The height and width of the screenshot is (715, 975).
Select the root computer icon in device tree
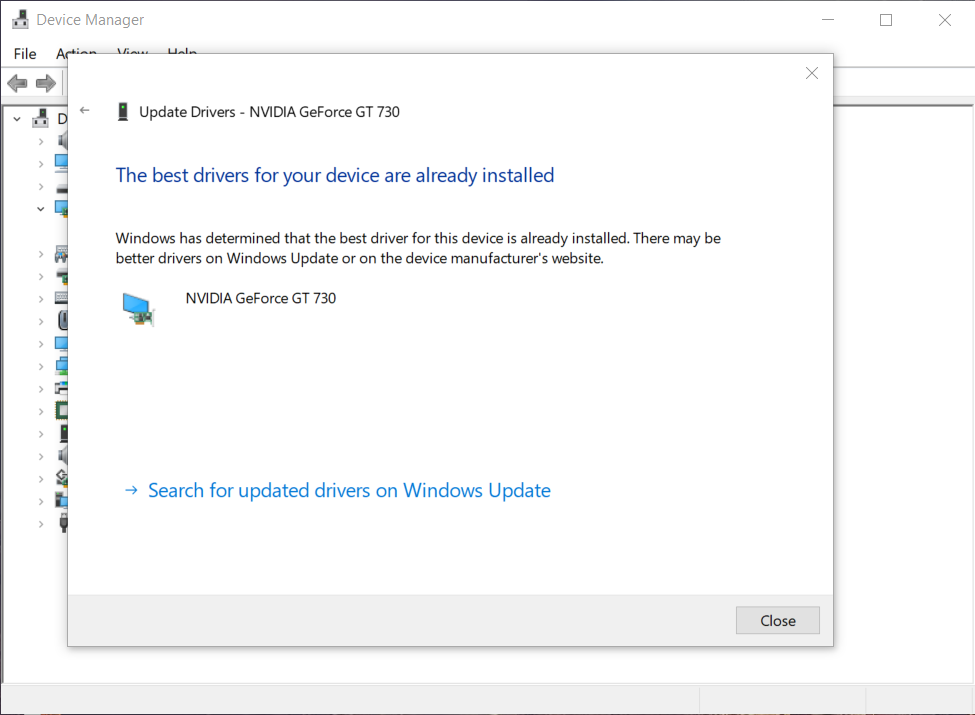click(x=41, y=119)
